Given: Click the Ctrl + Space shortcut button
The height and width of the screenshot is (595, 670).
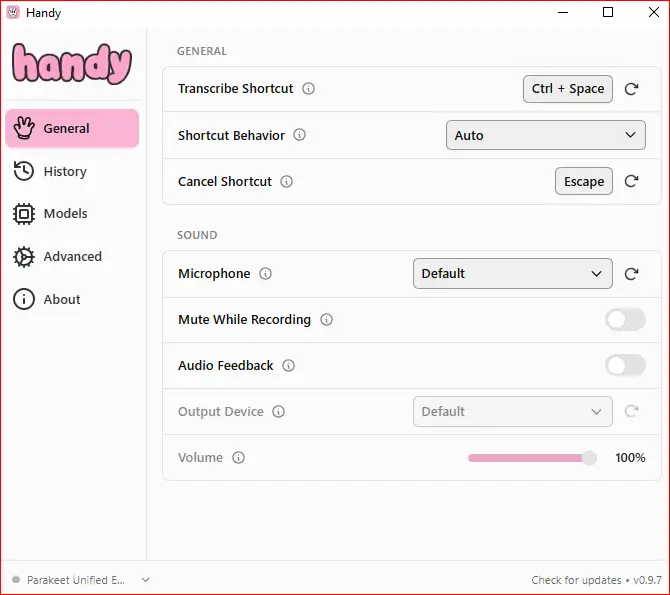Looking at the screenshot, I should [x=567, y=89].
